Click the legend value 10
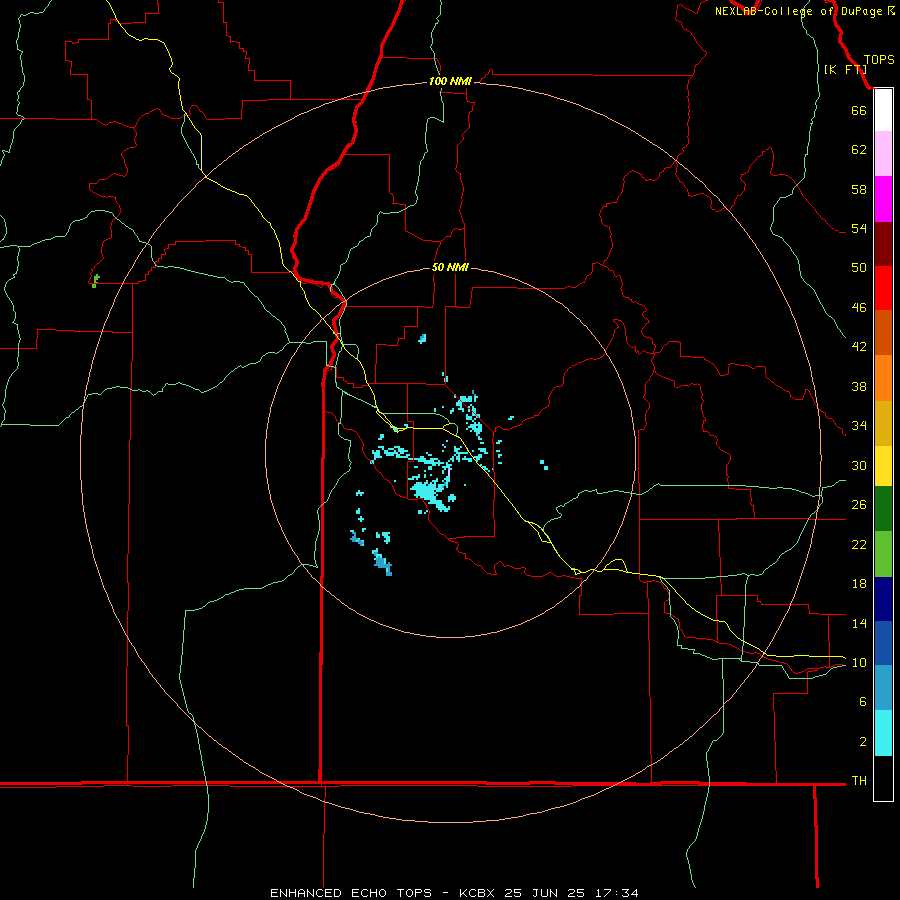 click(859, 662)
